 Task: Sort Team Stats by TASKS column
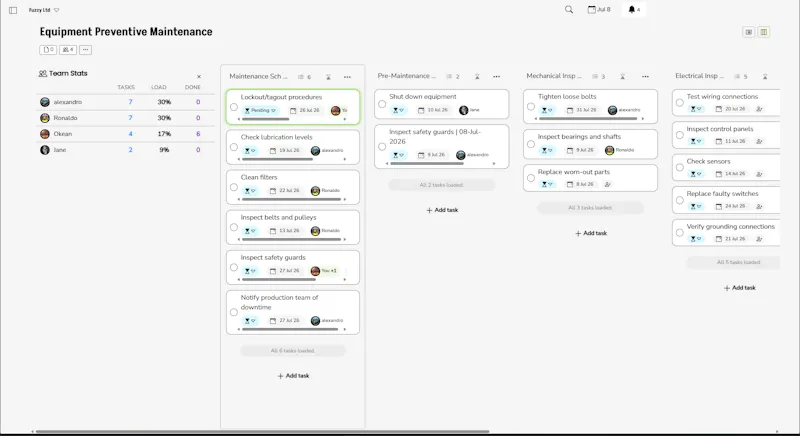126,87
